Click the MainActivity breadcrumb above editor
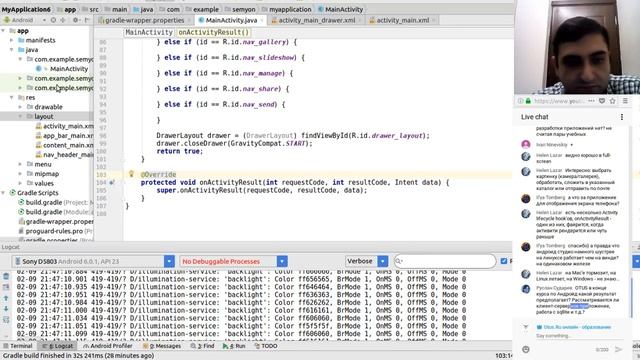Viewport: 640px width, 360px height. pos(149,32)
